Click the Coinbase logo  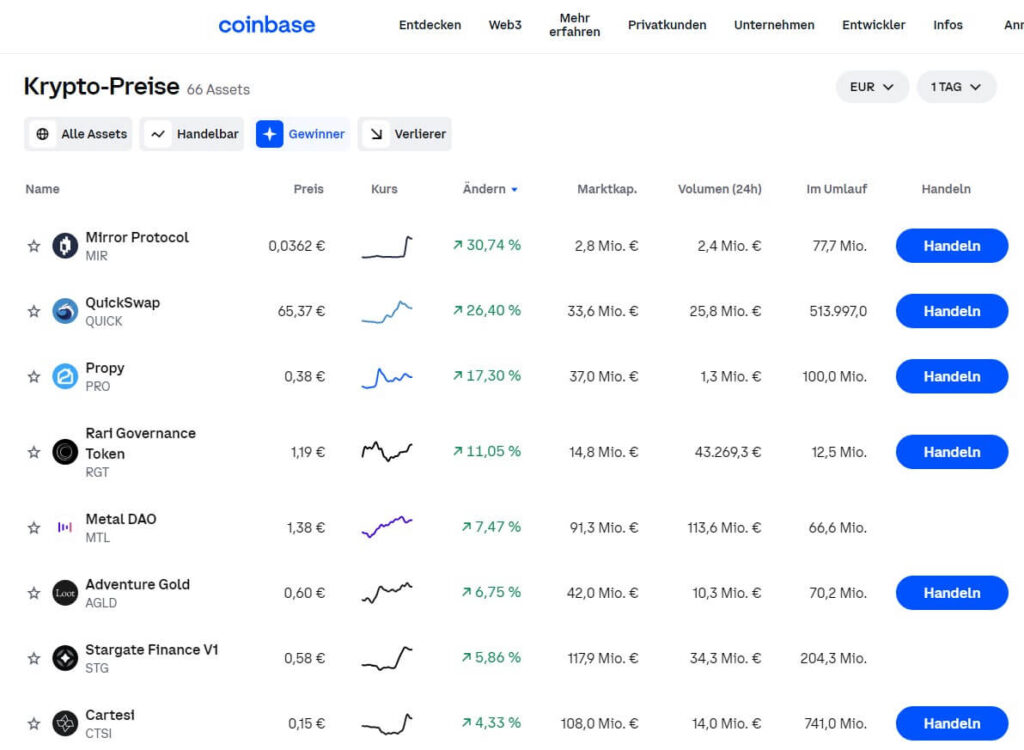click(x=266, y=25)
